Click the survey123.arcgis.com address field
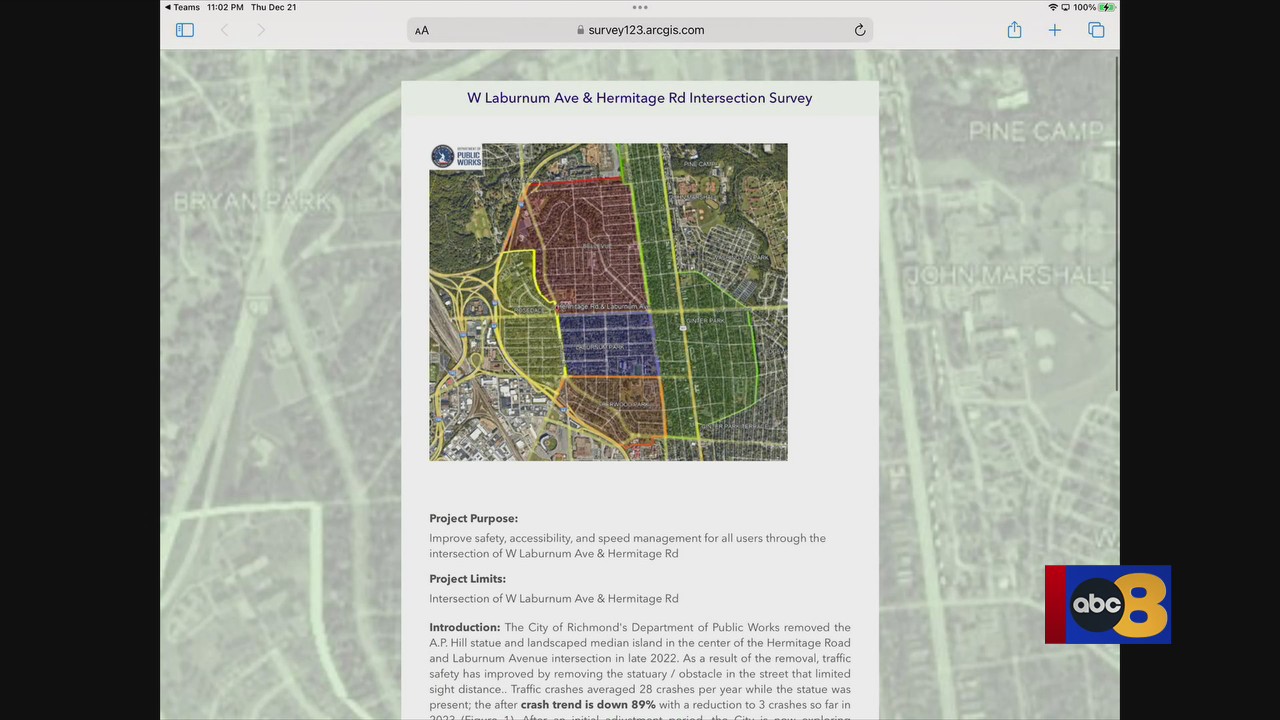Viewport: 1280px width, 720px height. tap(646, 30)
